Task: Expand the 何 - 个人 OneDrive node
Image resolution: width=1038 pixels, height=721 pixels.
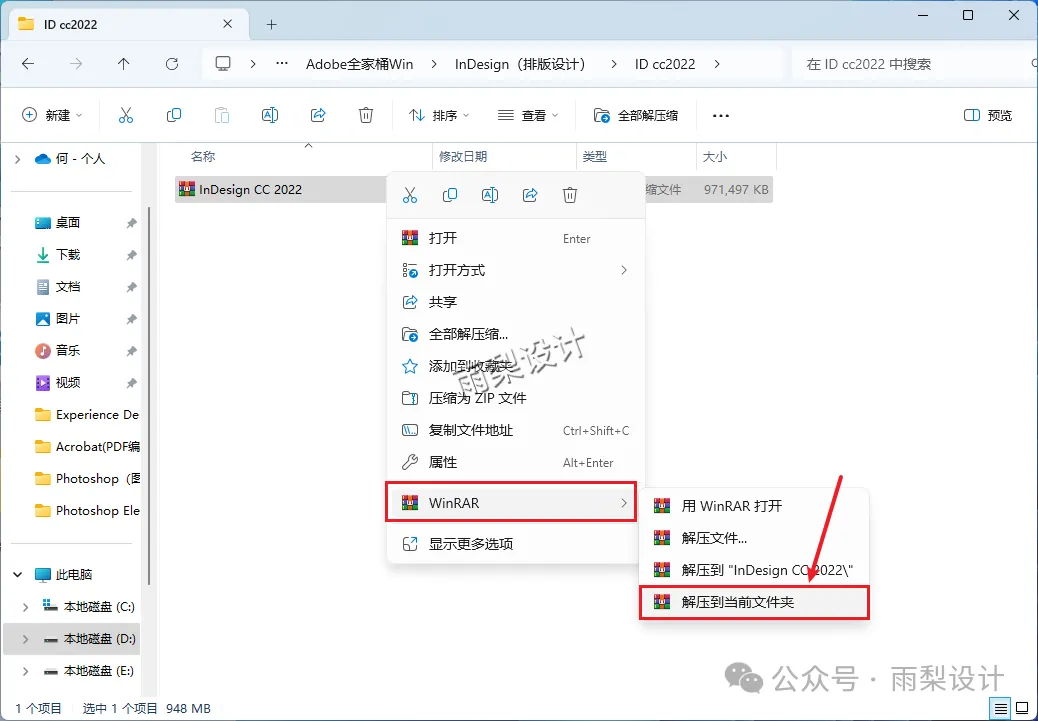Action: point(18,159)
